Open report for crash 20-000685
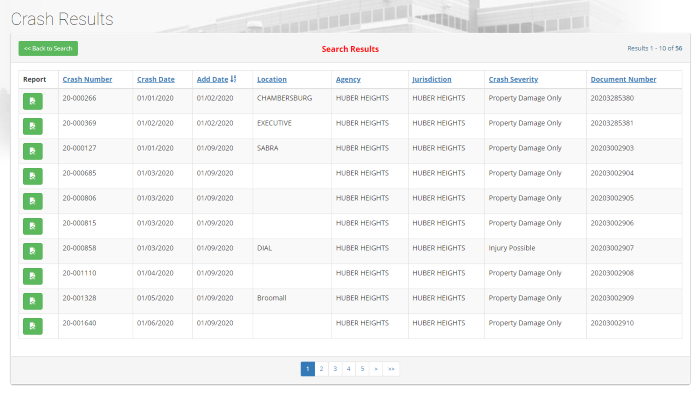Viewport: 700px width, 395px height. coord(33,176)
